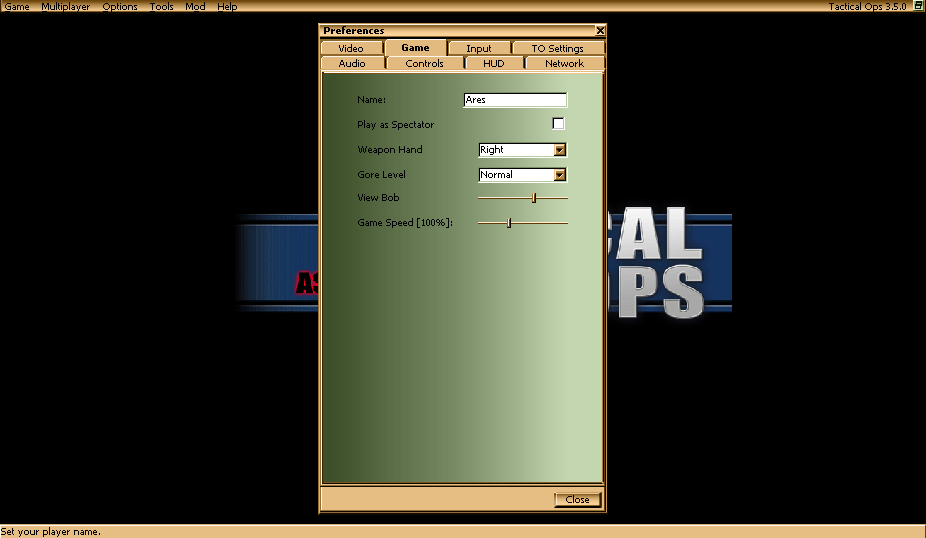Image resolution: width=926 pixels, height=538 pixels.
Task: Go to the Controls tab
Action: coord(424,63)
